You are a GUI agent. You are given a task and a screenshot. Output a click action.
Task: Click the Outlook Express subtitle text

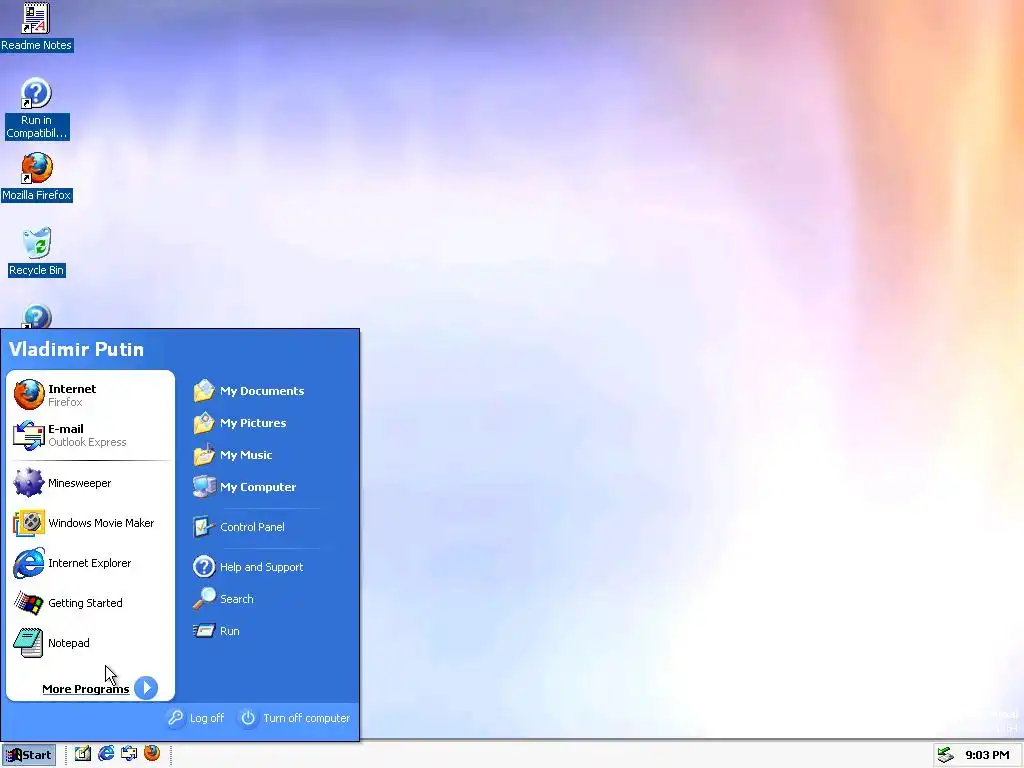(87, 442)
